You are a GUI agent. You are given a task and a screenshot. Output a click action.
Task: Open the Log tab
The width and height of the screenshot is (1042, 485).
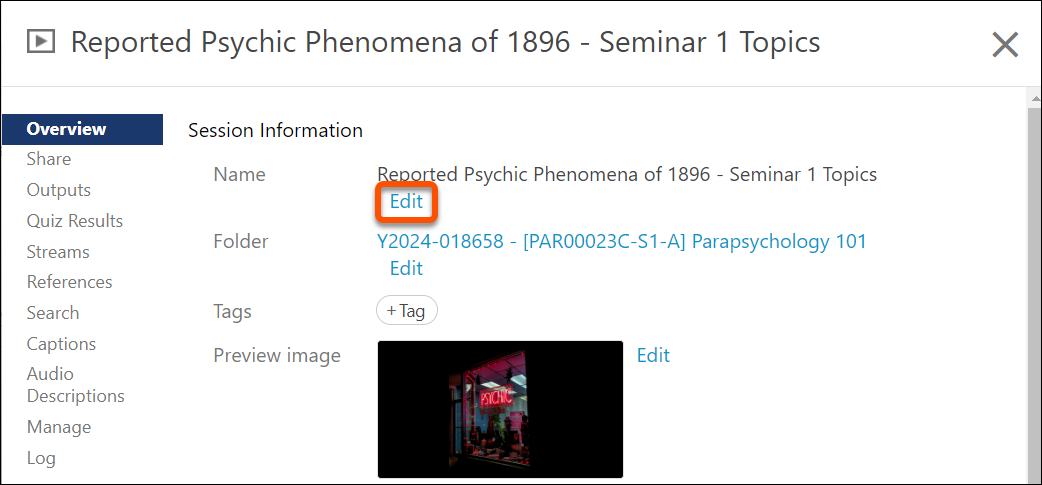point(41,458)
